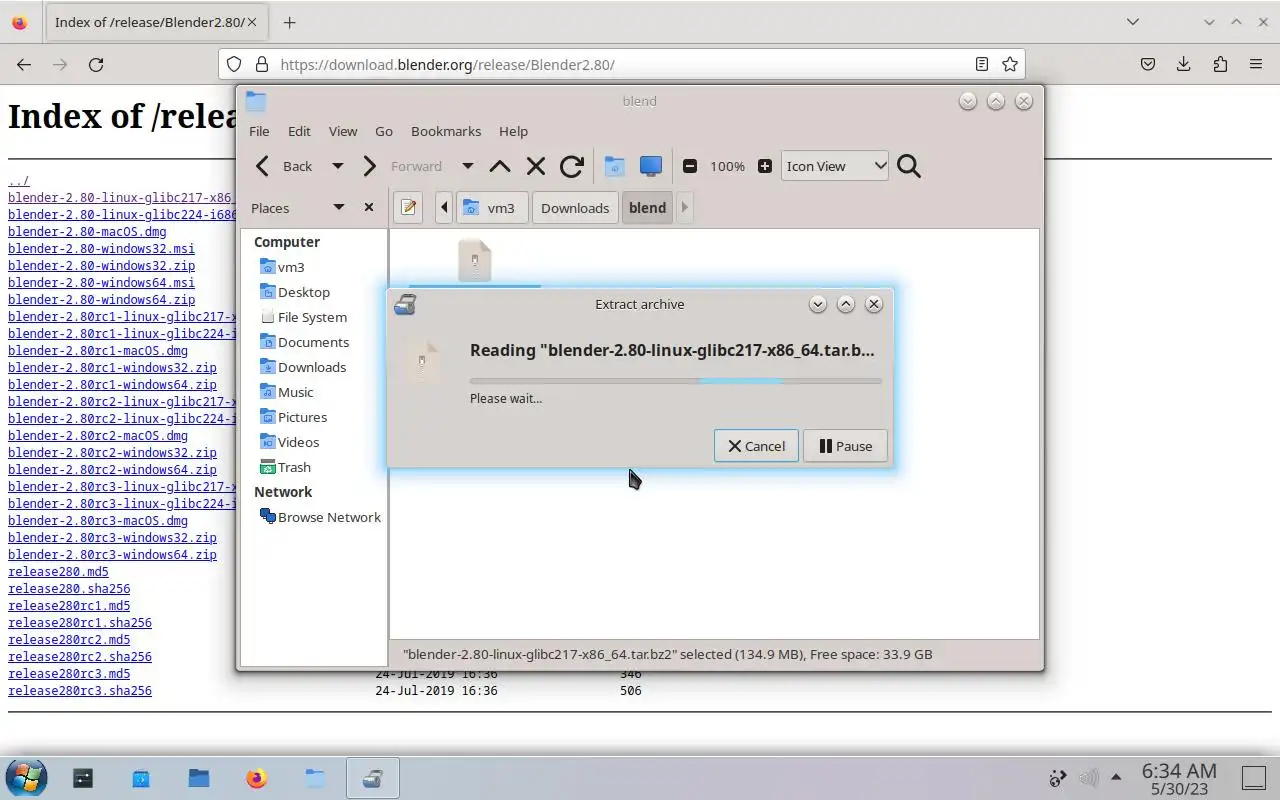Click the taskbar clock
1280x800 pixels.
(1179, 779)
